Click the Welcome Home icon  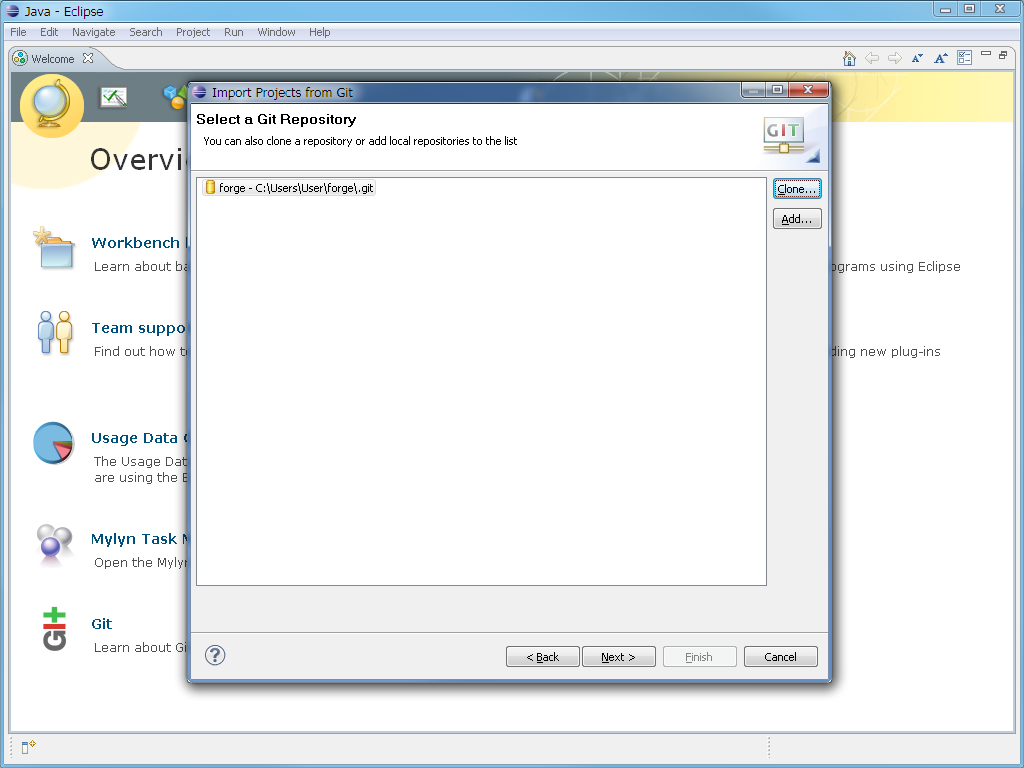coord(849,58)
